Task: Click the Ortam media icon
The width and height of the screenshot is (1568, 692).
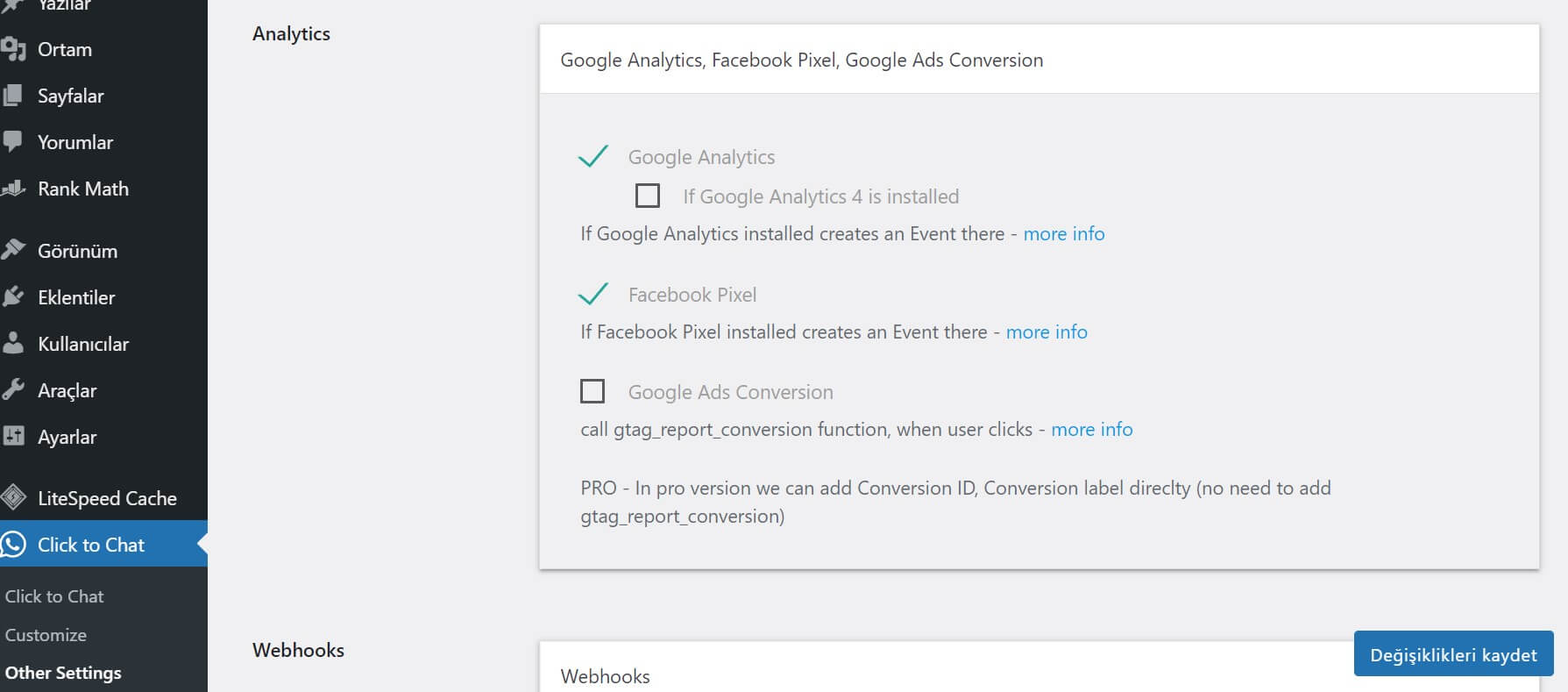Action: (x=13, y=49)
